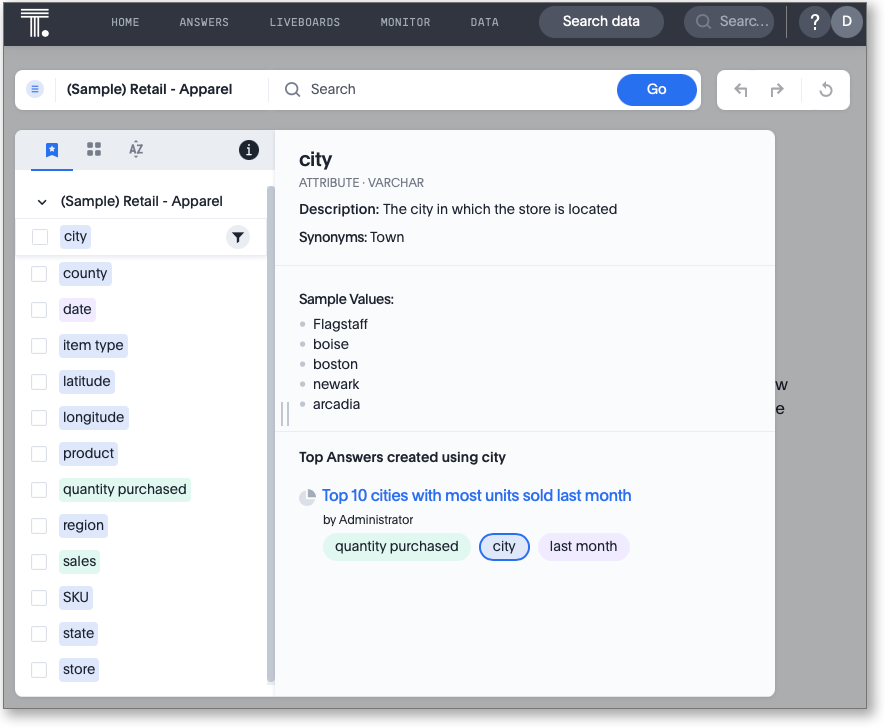This screenshot has height=728, width=885.
Task: Click the undo arrow icon
Action: 741,90
